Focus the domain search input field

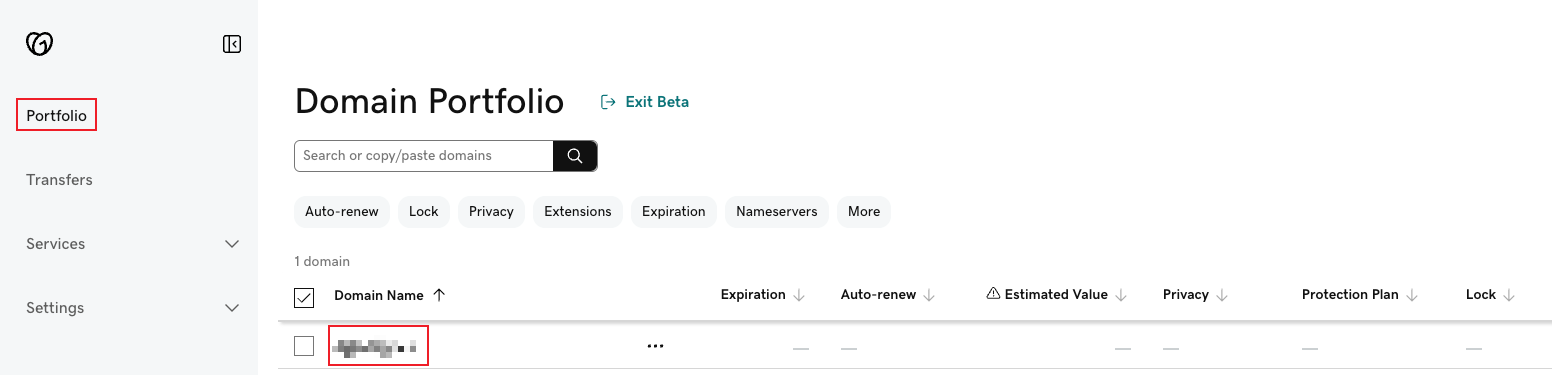point(424,156)
